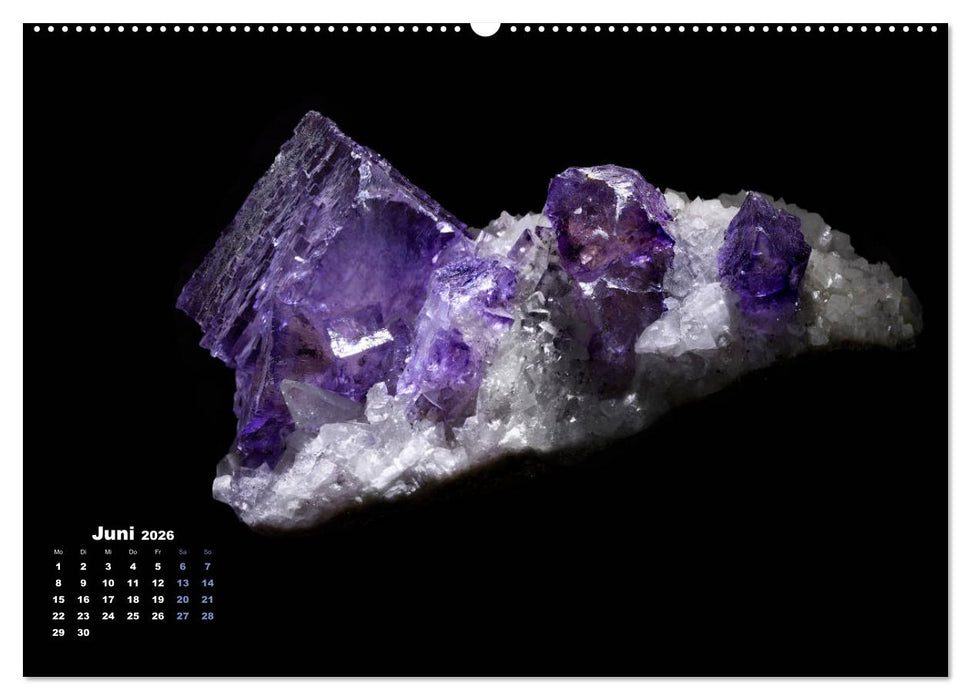Click the date 13 in the Saturday column
Image resolution: width=971 pixels, height=700 pixels.
pyautogui.click(x=183, y=583)
